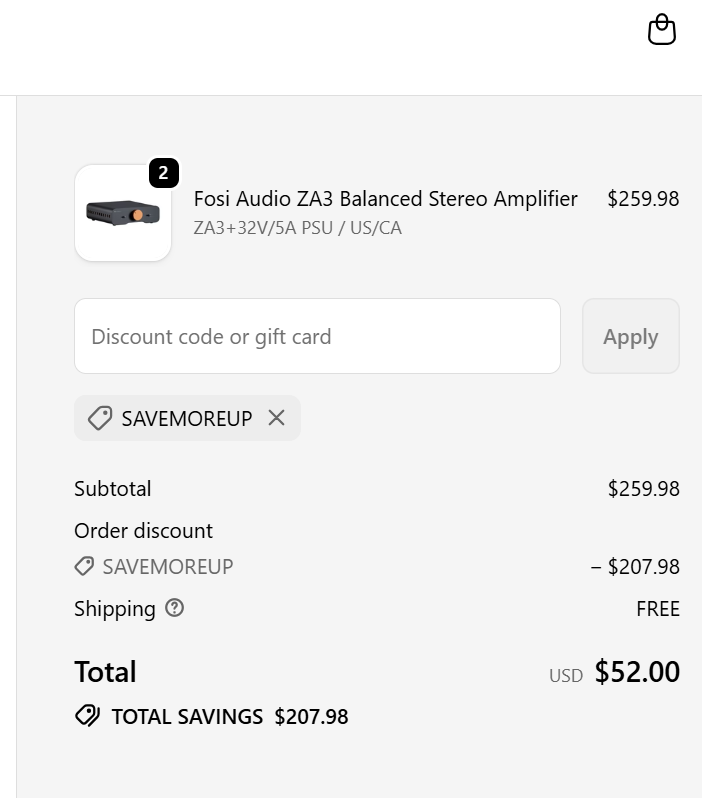702x798 pixels.
Task: Click the ZA3+32V/5A PSU variant text
Action: click(297, 228)
